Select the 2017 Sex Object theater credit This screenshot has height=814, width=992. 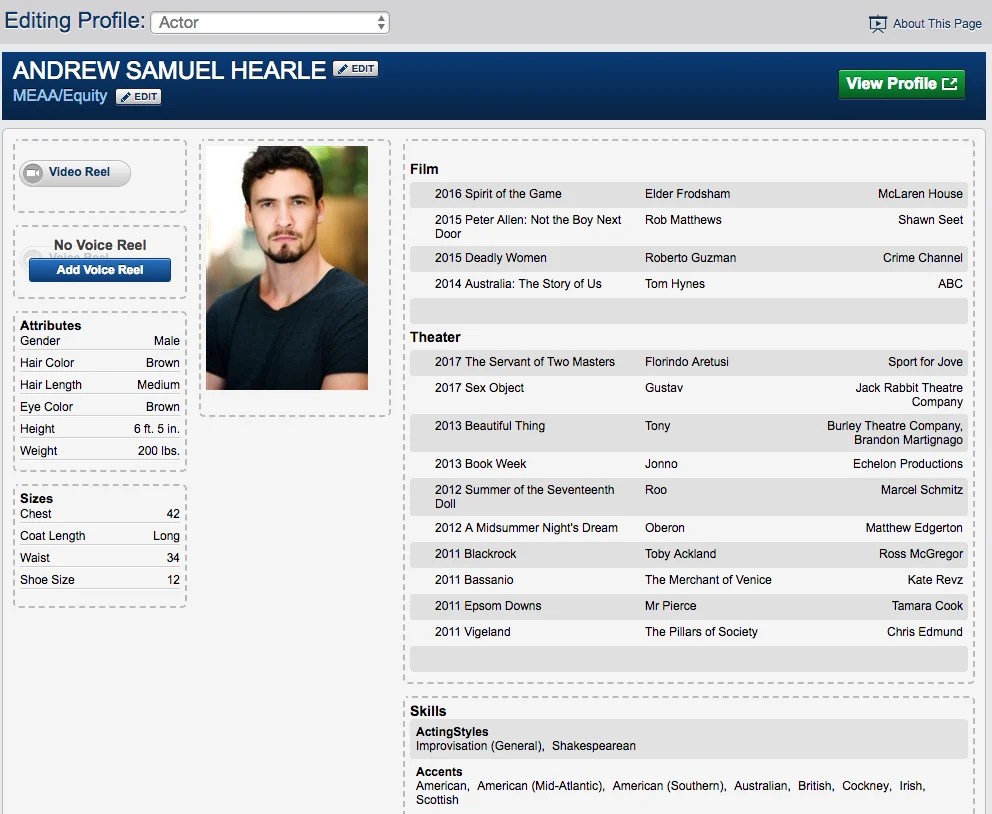(687, 394)
